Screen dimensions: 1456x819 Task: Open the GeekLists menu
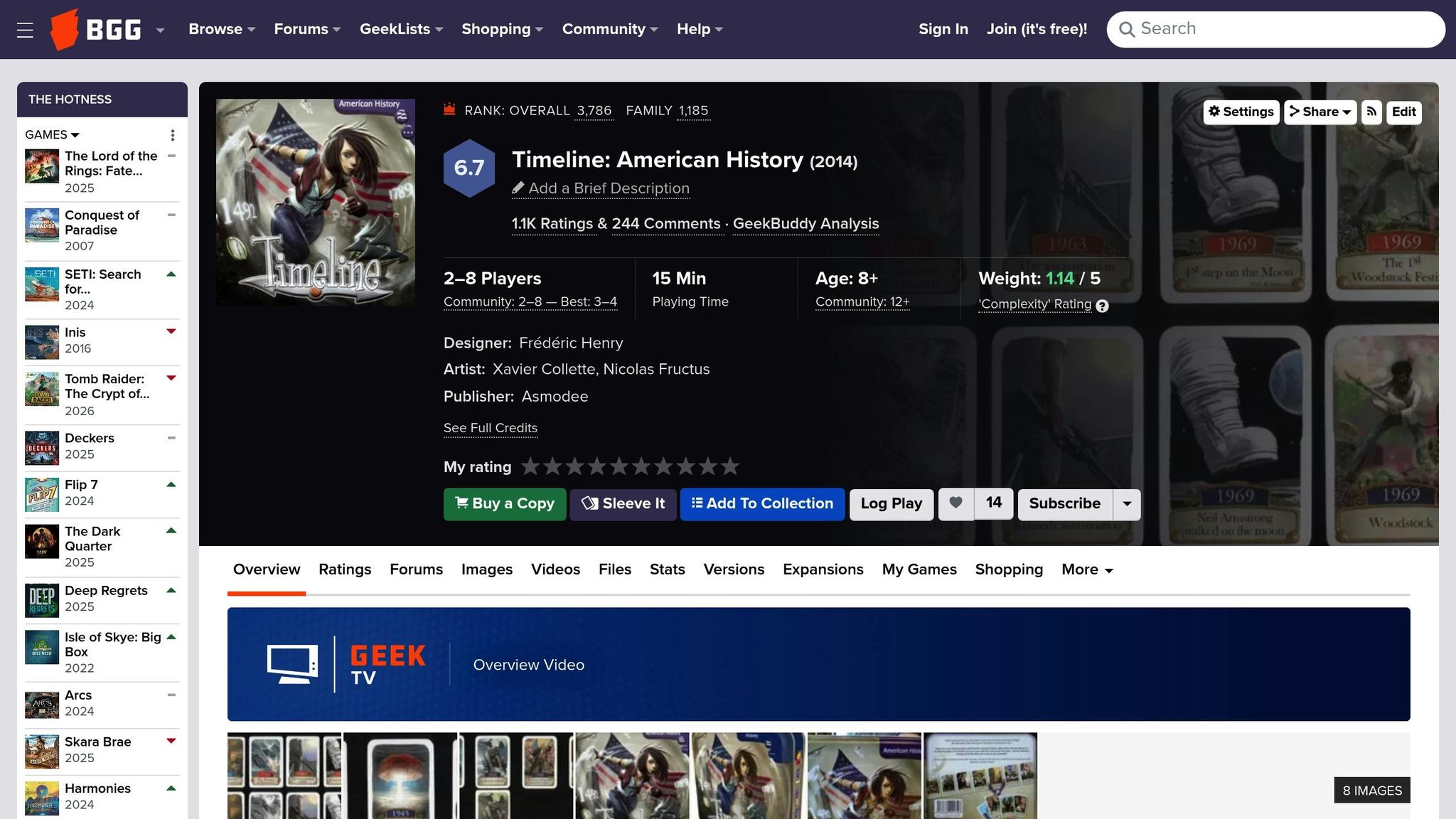click(x=401, y=29)
